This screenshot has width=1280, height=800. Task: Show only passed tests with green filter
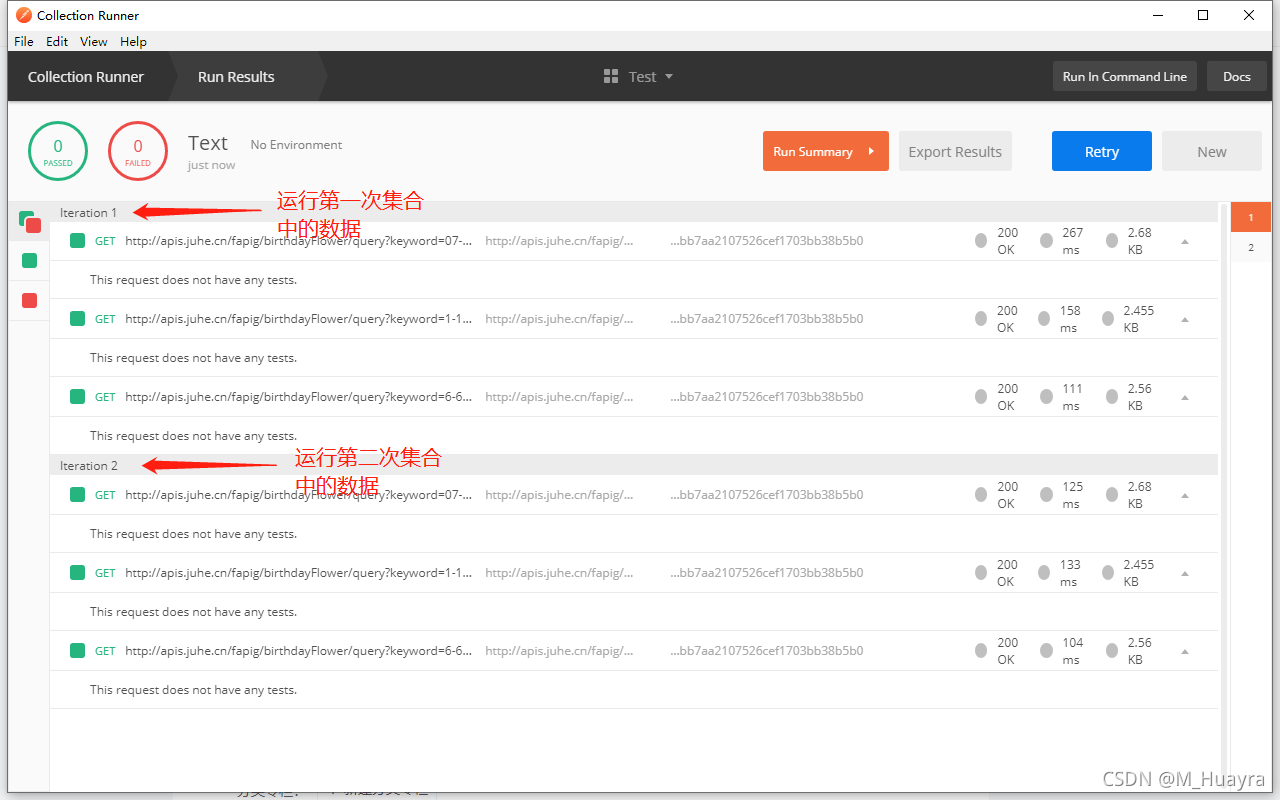click(29, 261)
